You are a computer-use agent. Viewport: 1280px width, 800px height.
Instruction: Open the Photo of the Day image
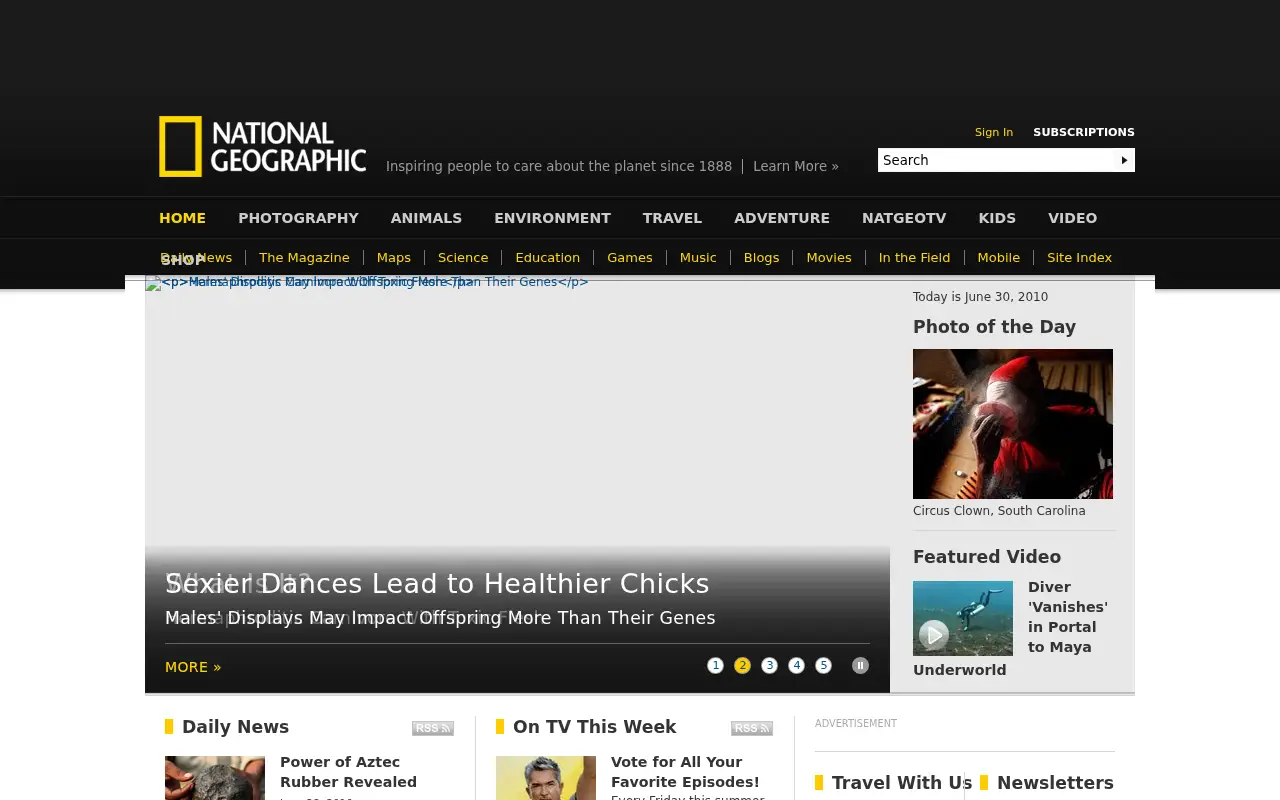click(x=1013, y=424)
